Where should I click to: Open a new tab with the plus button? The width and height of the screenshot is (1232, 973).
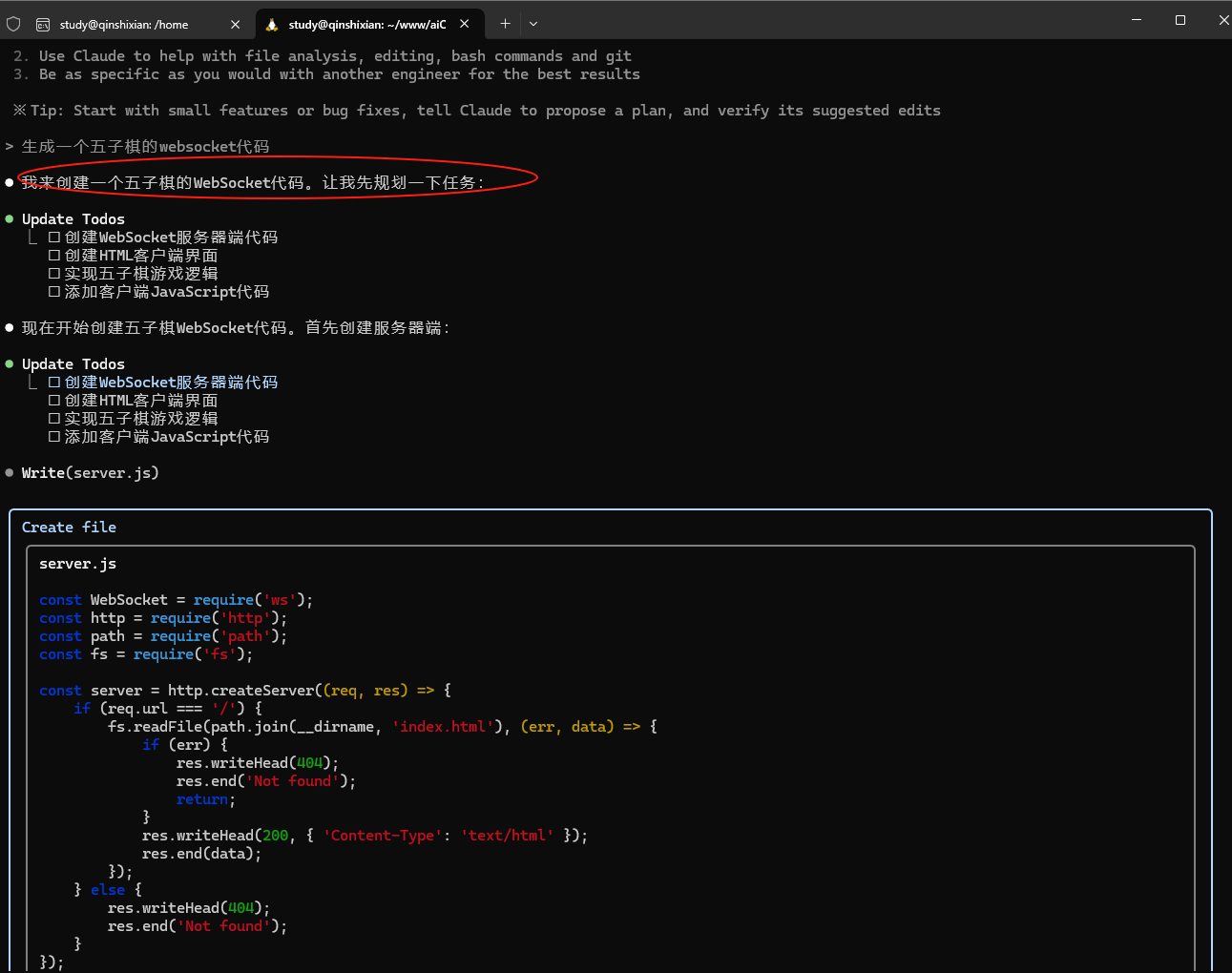click(x=505, y=24)
